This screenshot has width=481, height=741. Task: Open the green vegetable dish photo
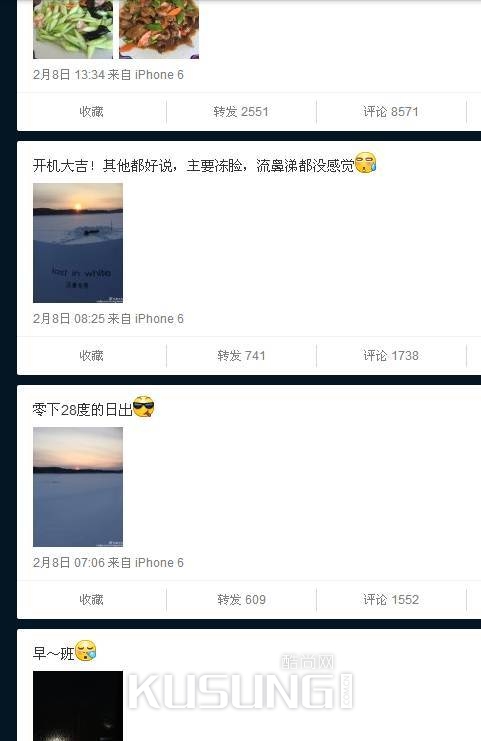(x=73, y=29)
